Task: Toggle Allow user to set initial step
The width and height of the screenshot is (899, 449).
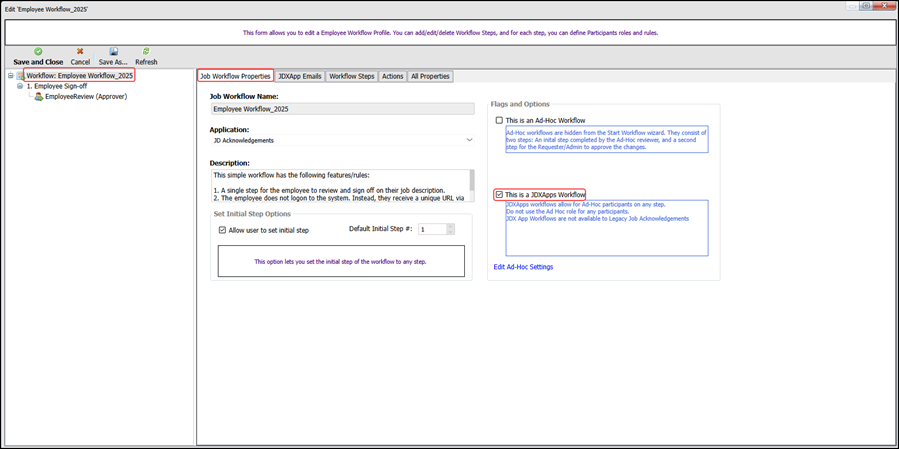Action: point(223,230)
